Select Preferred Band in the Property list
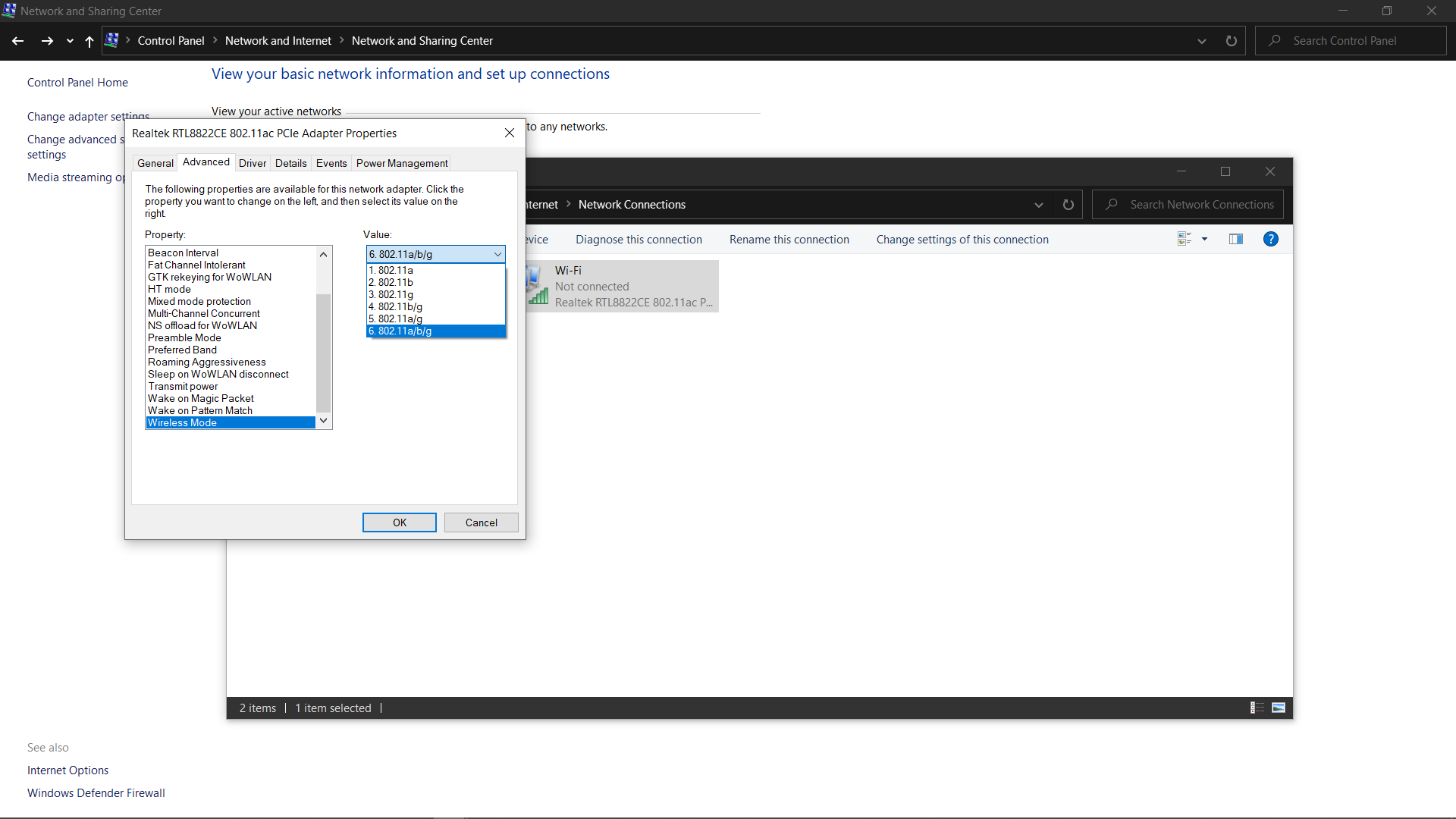The image size is (1456, 819). tap(182, 350)
